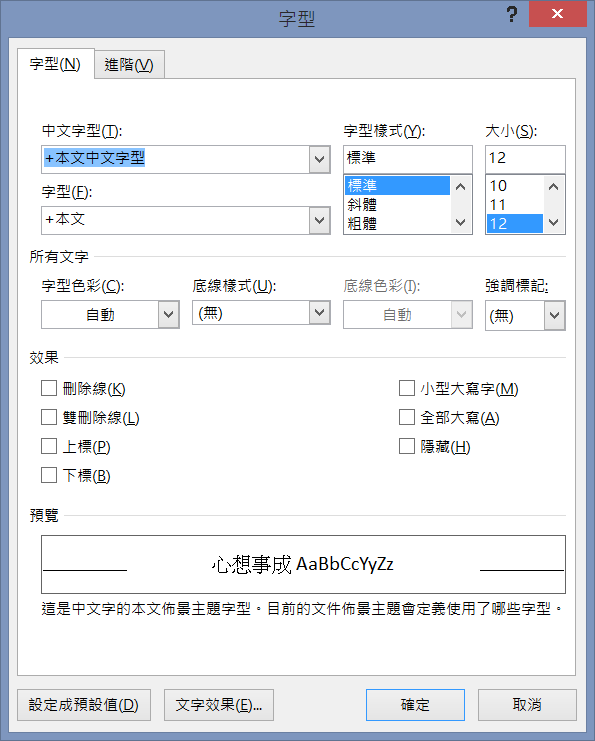Click the help question mark icon
Image resolution: width=595 pixels, height=741 pixels.
(x=511, y=14)
